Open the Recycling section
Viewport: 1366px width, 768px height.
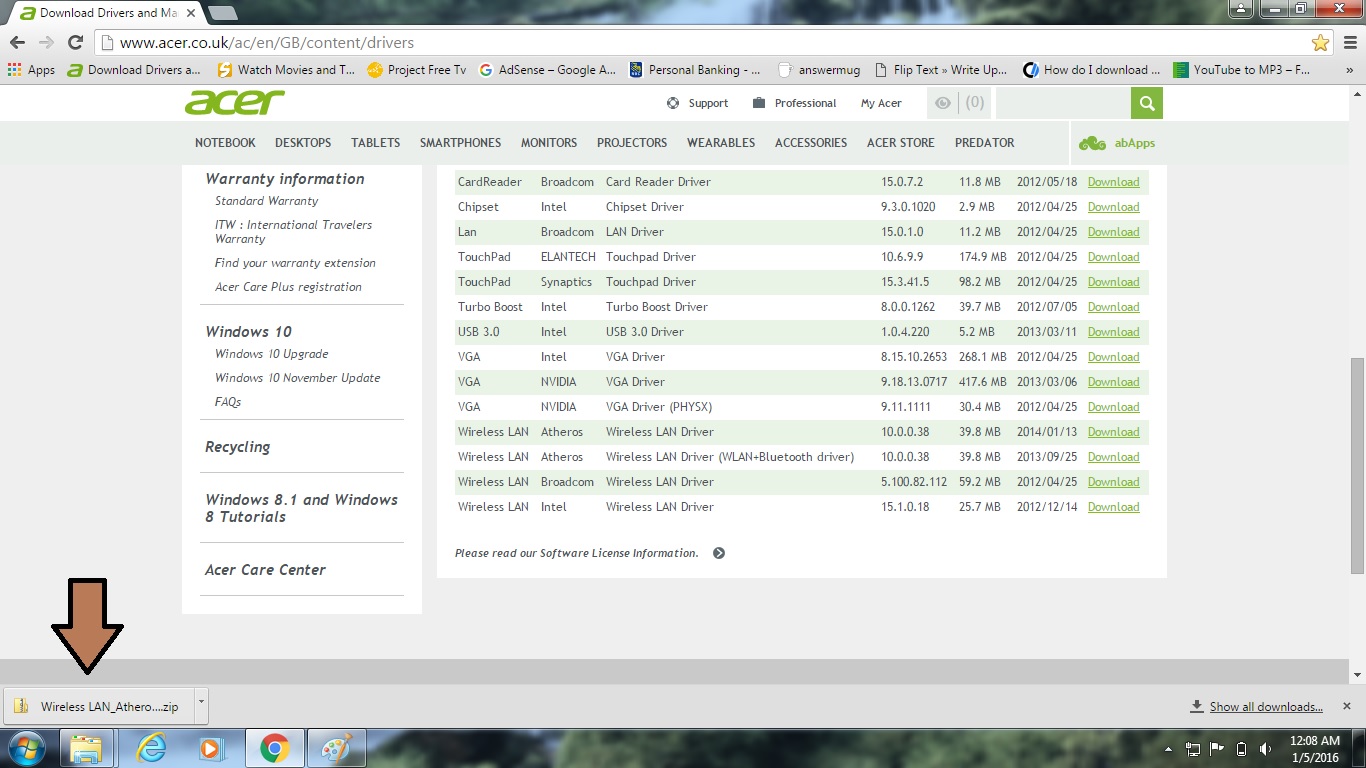click(238, 447)
